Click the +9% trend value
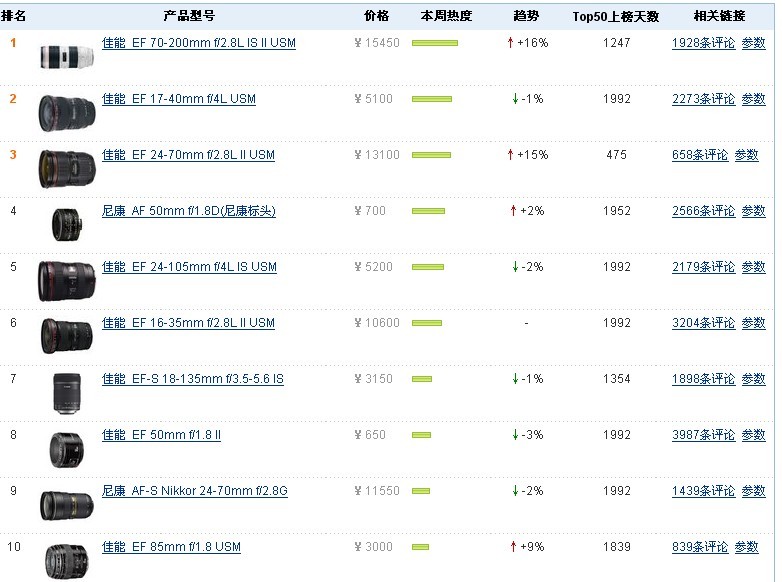Image resolution: width=782 pixels, height=582 pixels. (x=532, y=547)
